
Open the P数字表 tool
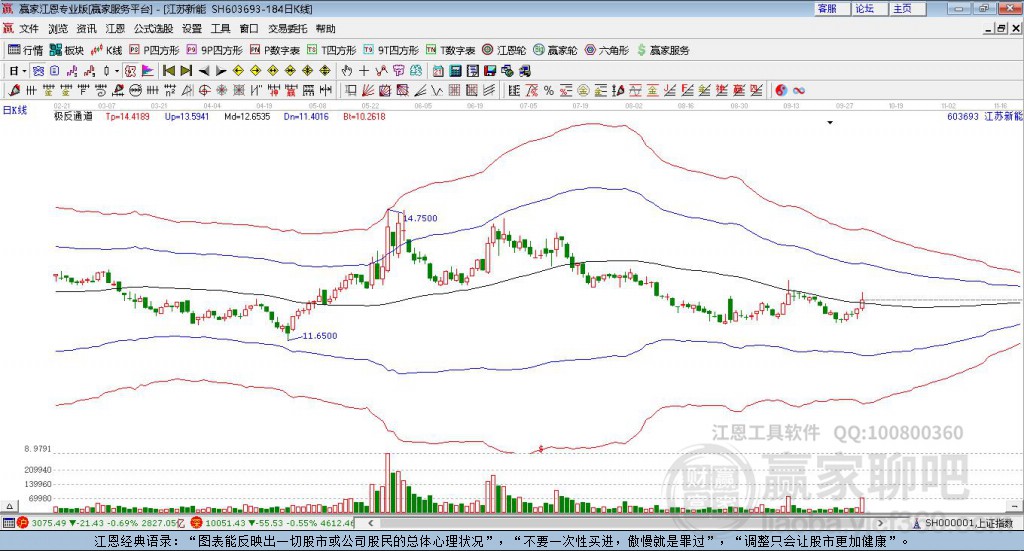[x=274, y=50]
